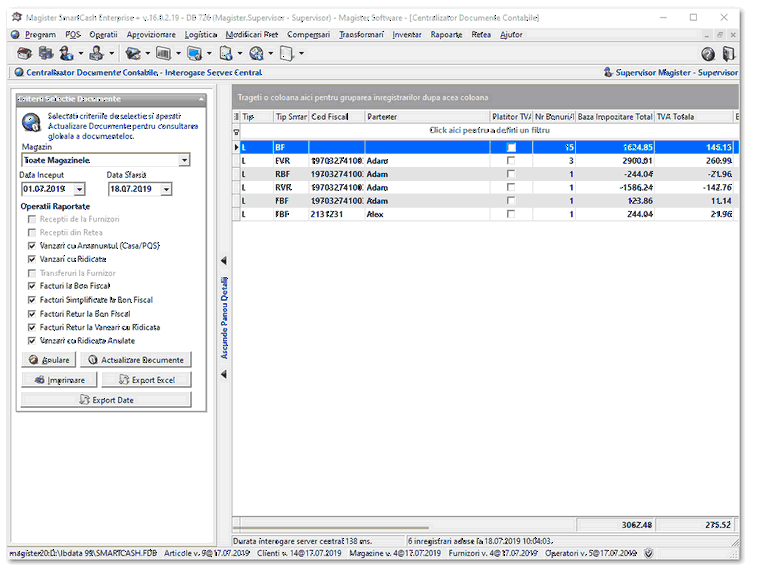
Task: Click the Export Excel button
Action: coord(146,380)
